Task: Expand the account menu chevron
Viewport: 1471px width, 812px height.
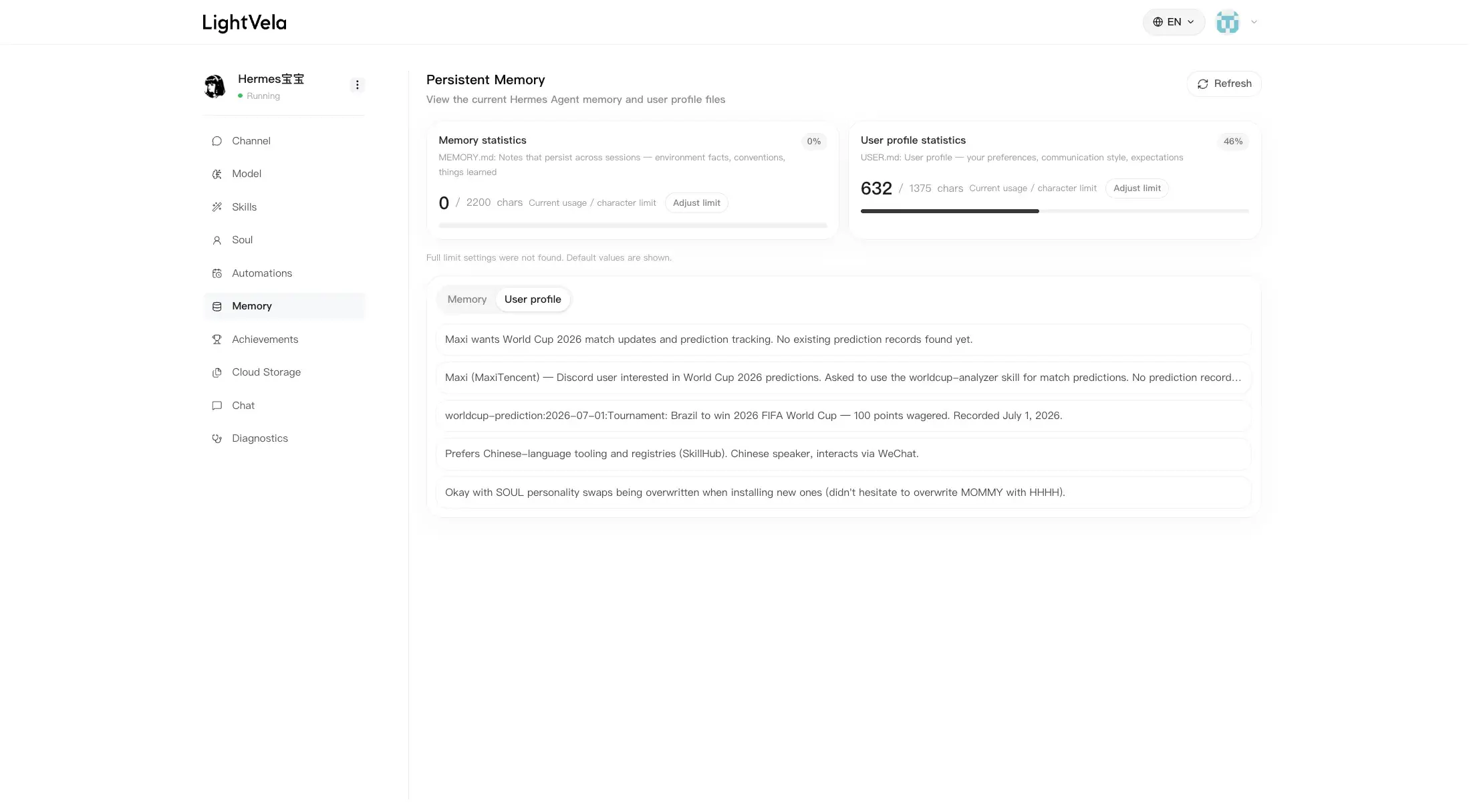Action: point(1254,22)
